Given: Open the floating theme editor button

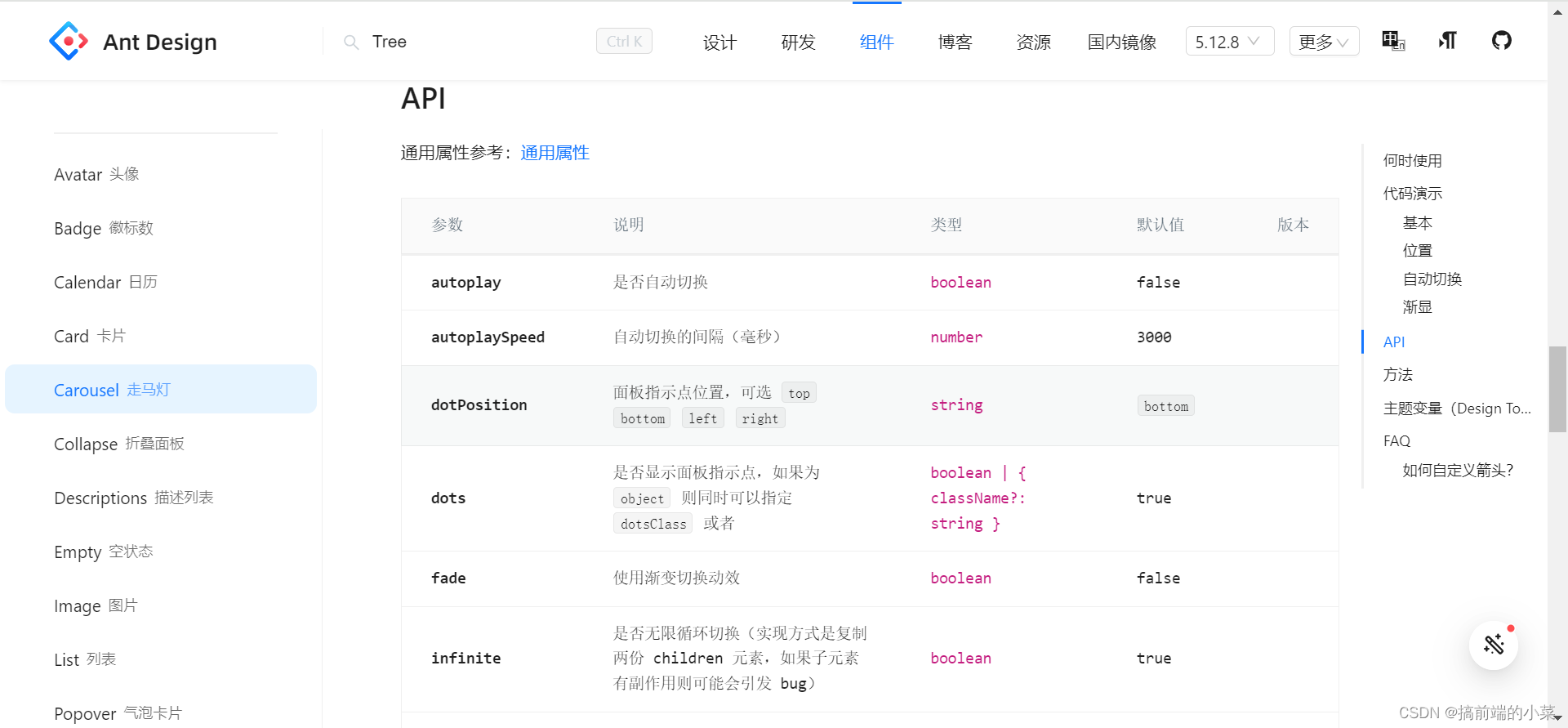Looking at the screenshot, I should 1494,645.
